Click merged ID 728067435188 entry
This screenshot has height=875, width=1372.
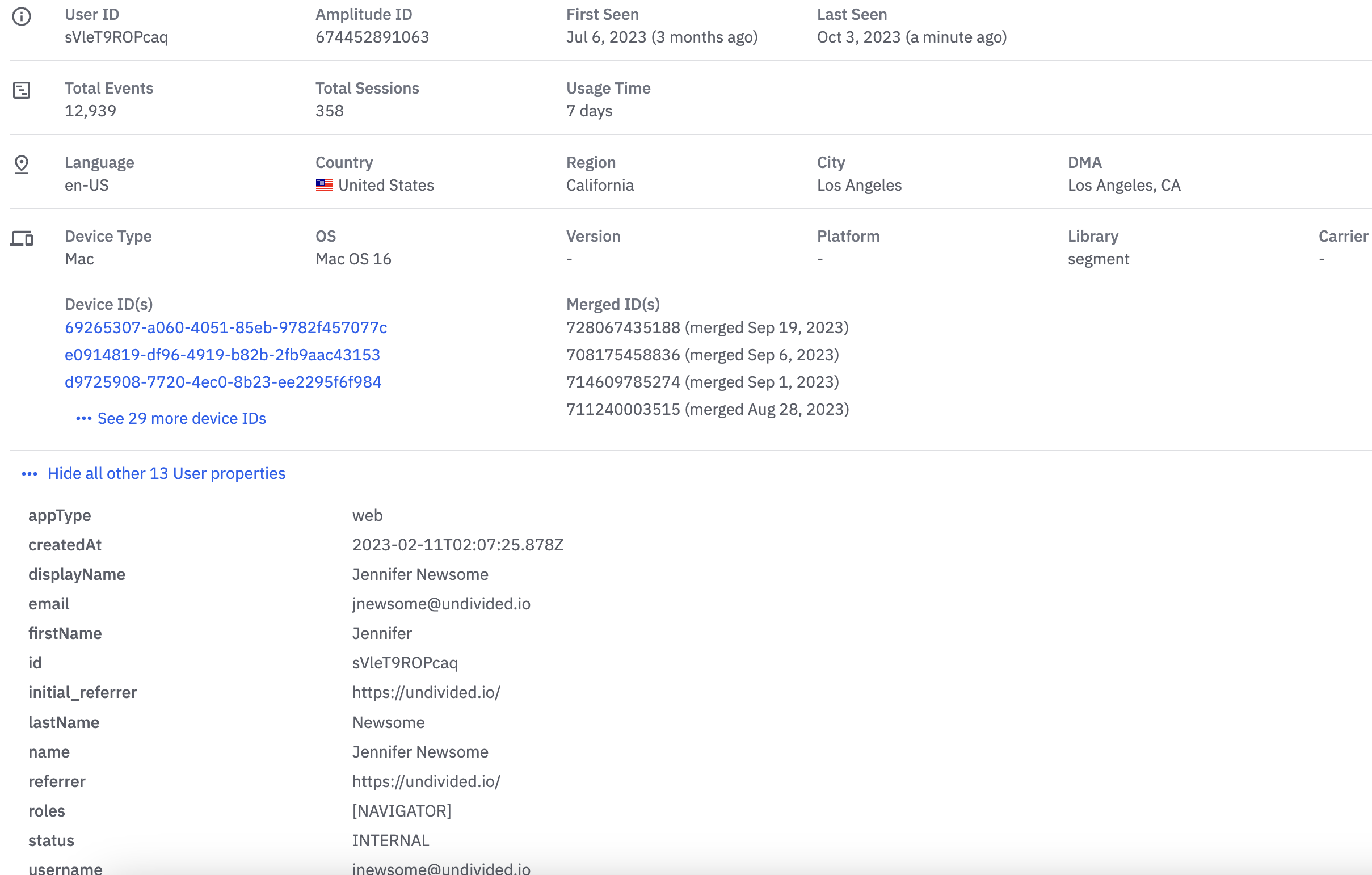tap(707, 327)
